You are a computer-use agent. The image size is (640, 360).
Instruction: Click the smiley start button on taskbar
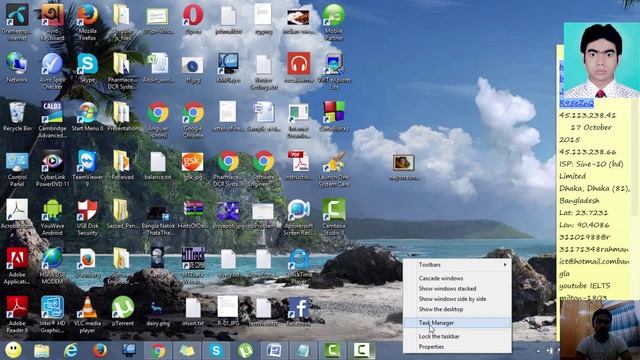pyautogui.click(x=13, y=350)
